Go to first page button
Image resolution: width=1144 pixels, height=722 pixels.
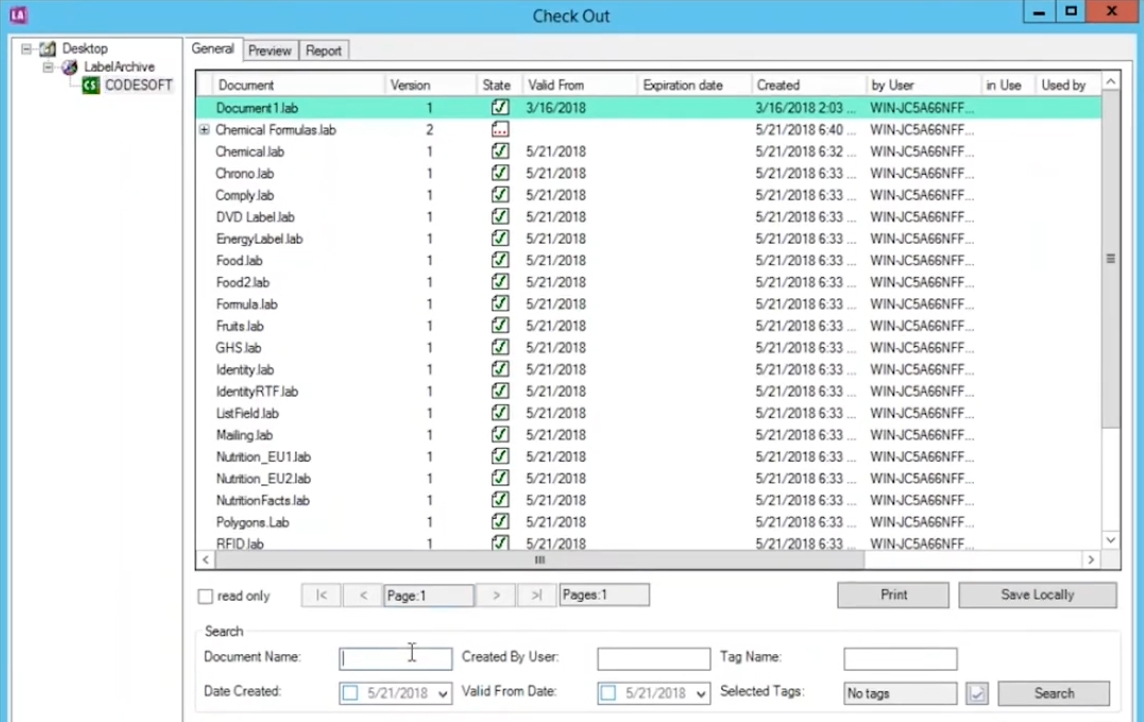click(321, 595)
